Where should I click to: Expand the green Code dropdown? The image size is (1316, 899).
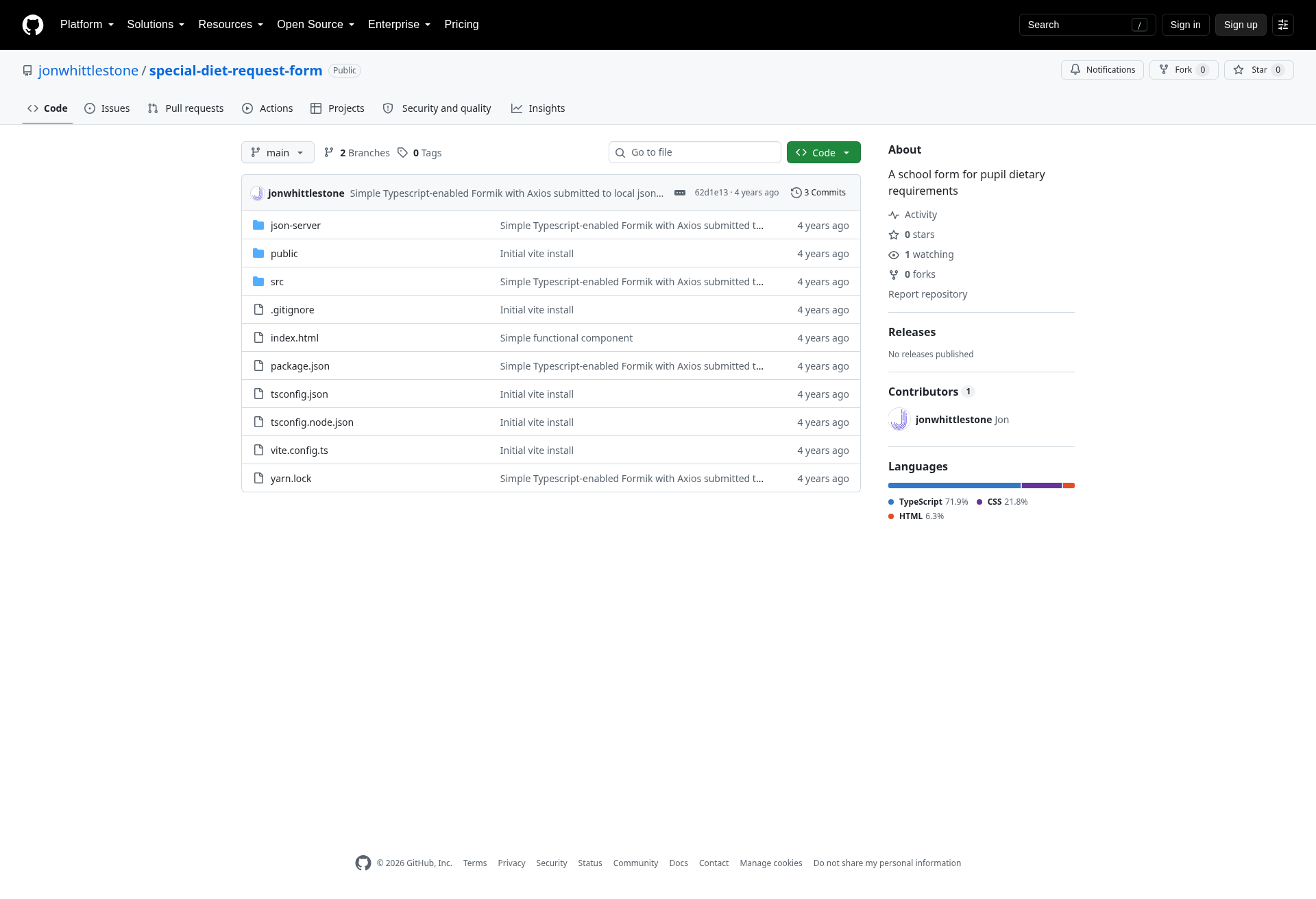(x=824, y=153)
